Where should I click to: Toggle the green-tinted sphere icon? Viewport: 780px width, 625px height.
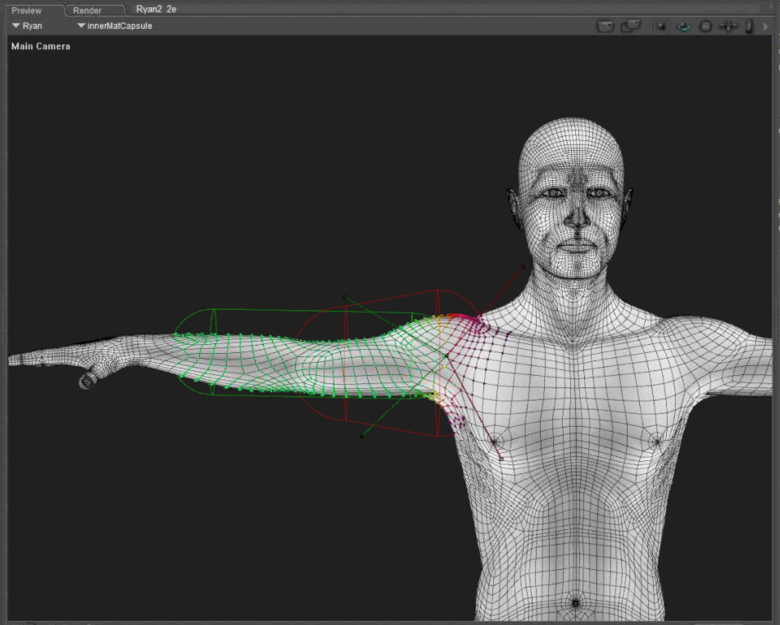pyautogui.click(x=684, y=26)
